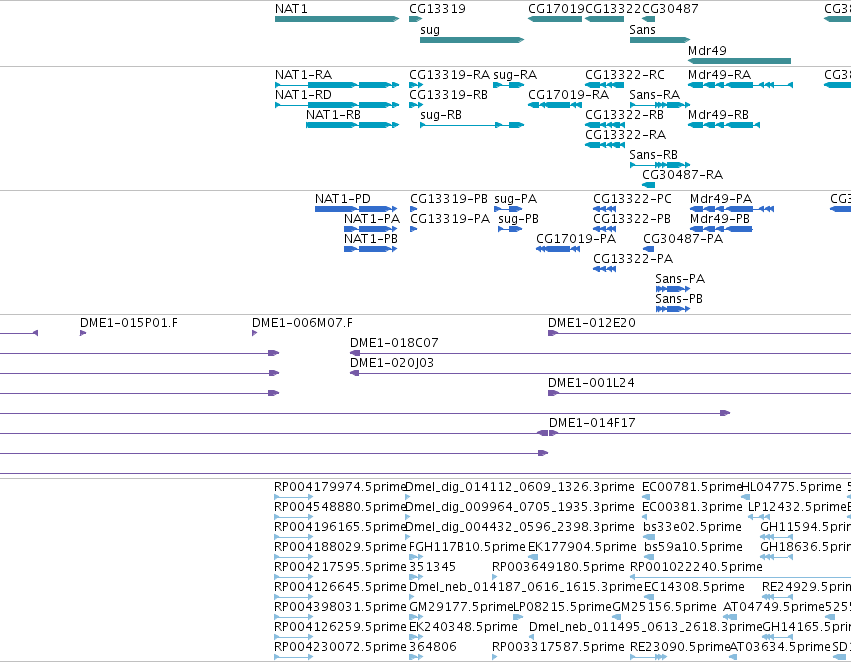
Task: Select the DME1-020J03 BAC label
Action: coord(392,364)
